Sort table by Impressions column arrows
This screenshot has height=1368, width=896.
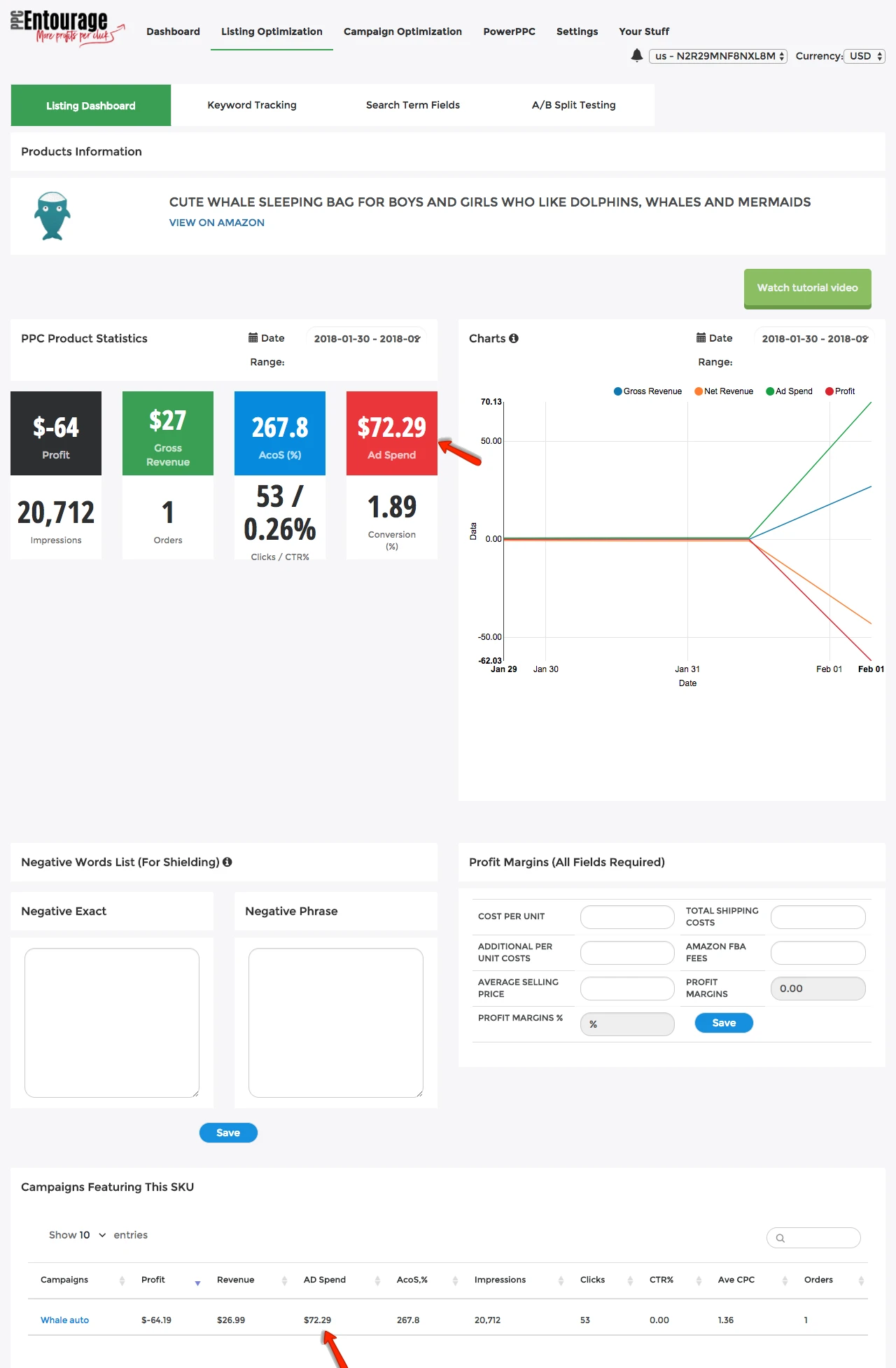[x=561, y=1280]
